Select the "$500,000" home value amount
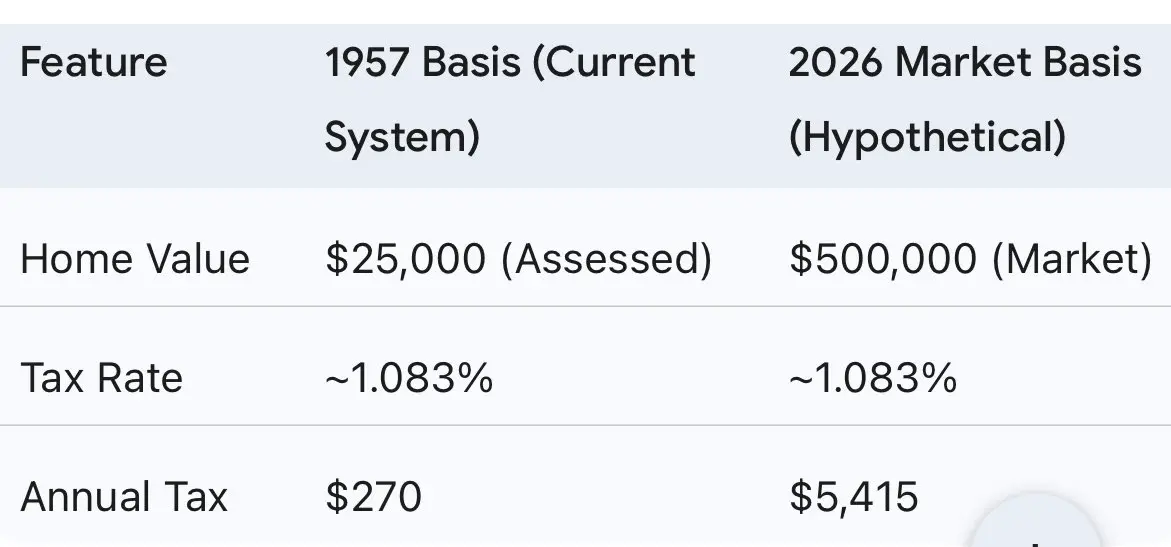This screenshot has width=1171, height=547. click(x=882, y=259)
